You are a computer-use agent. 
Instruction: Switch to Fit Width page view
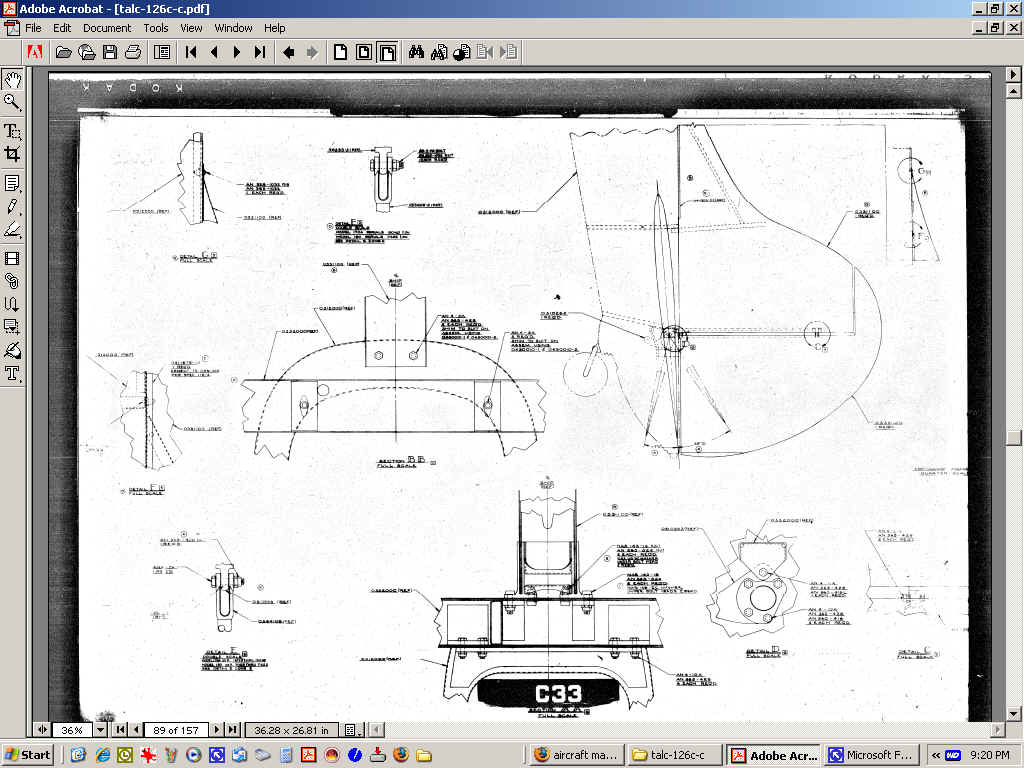click(x=386, y=52)
